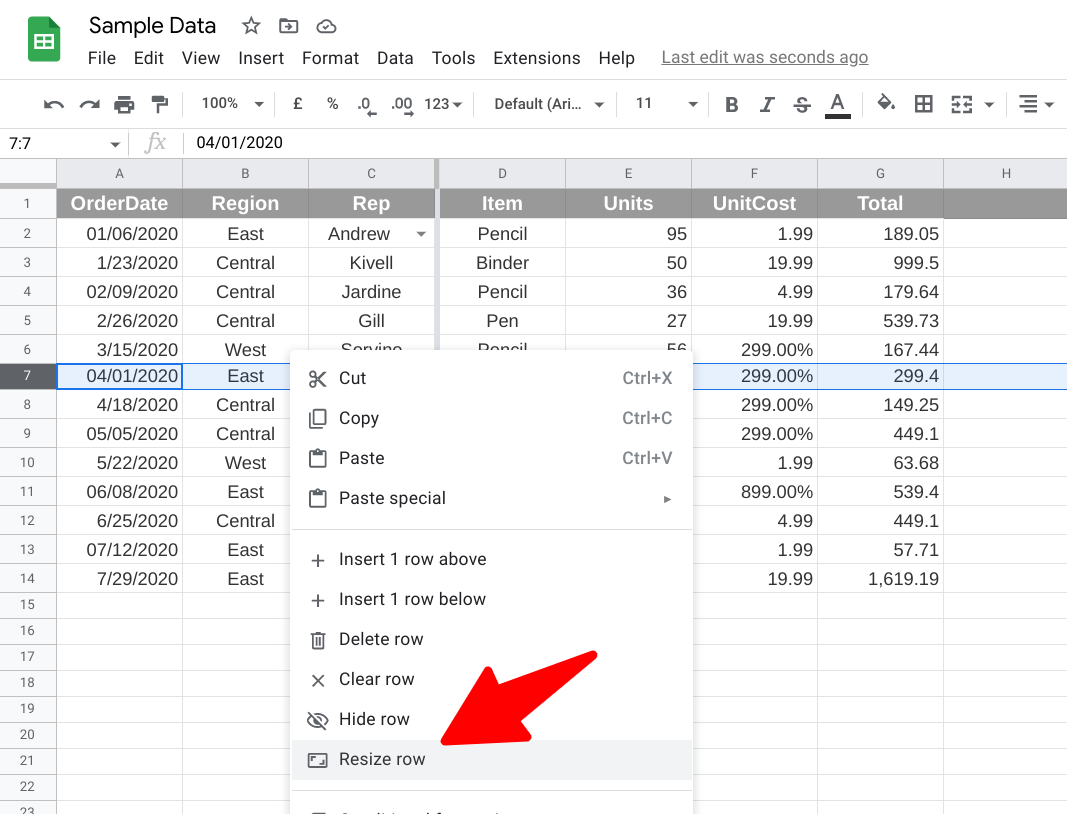Viewport: 1067px width, 814px height.
Task: Select column G header
Action: [881, 174]
